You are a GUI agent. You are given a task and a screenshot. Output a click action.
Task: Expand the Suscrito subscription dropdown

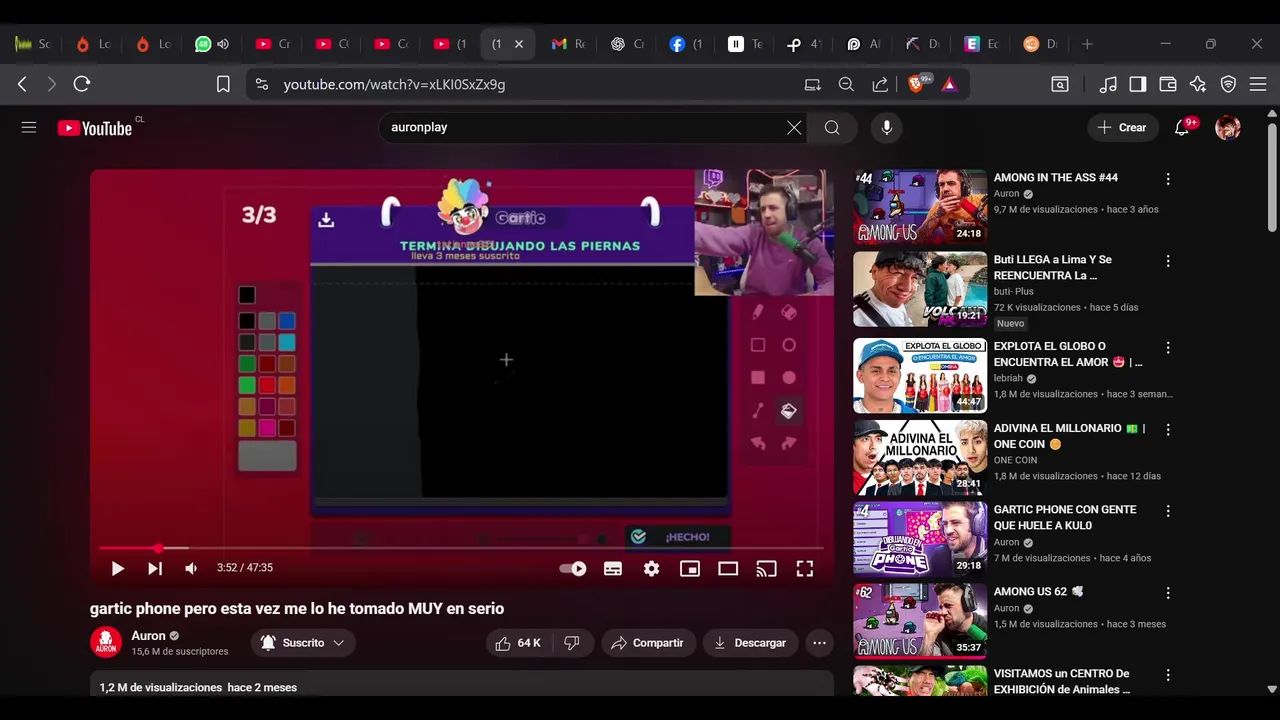303,643
